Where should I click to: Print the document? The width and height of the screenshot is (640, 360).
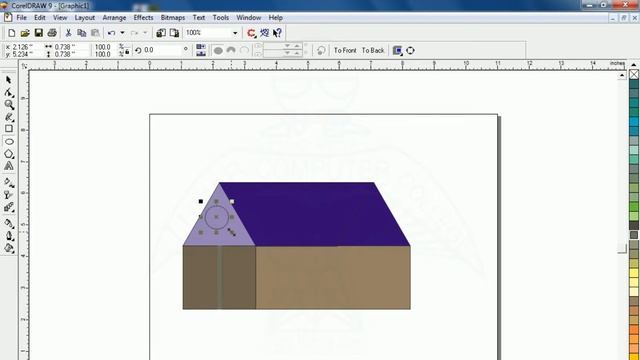pyautogui.click(x=52, y=33)
